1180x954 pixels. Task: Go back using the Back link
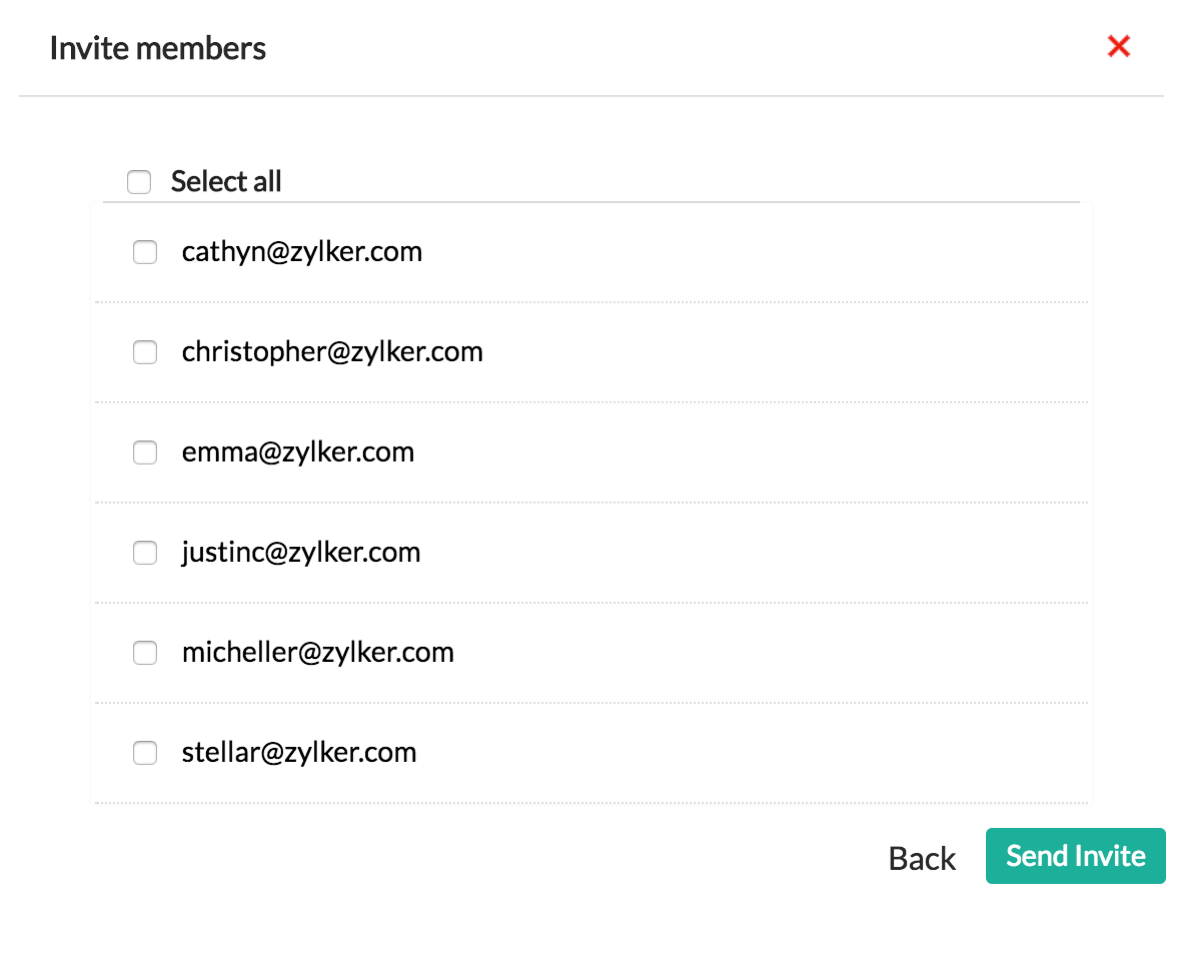coord(922,858)
